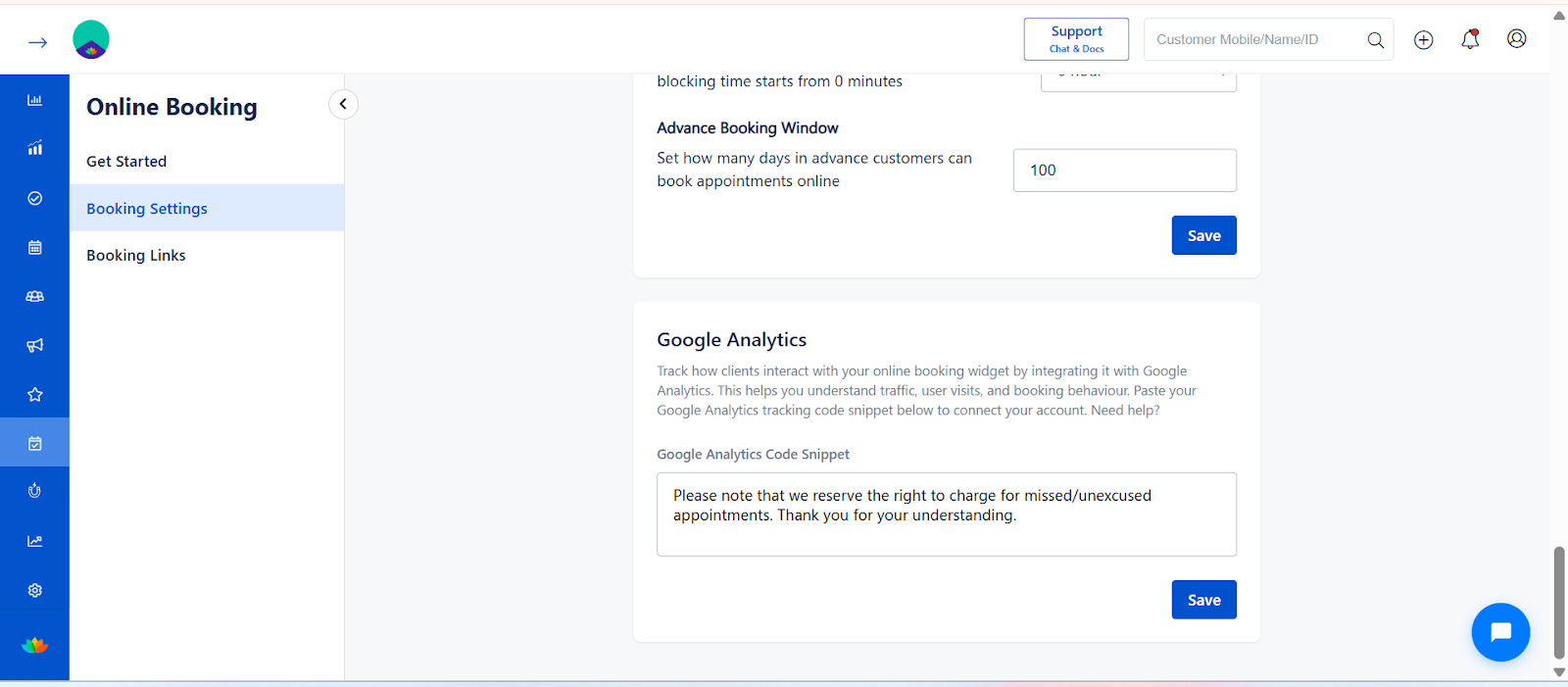Click the Google Analytics section heading

pos(732,340)
